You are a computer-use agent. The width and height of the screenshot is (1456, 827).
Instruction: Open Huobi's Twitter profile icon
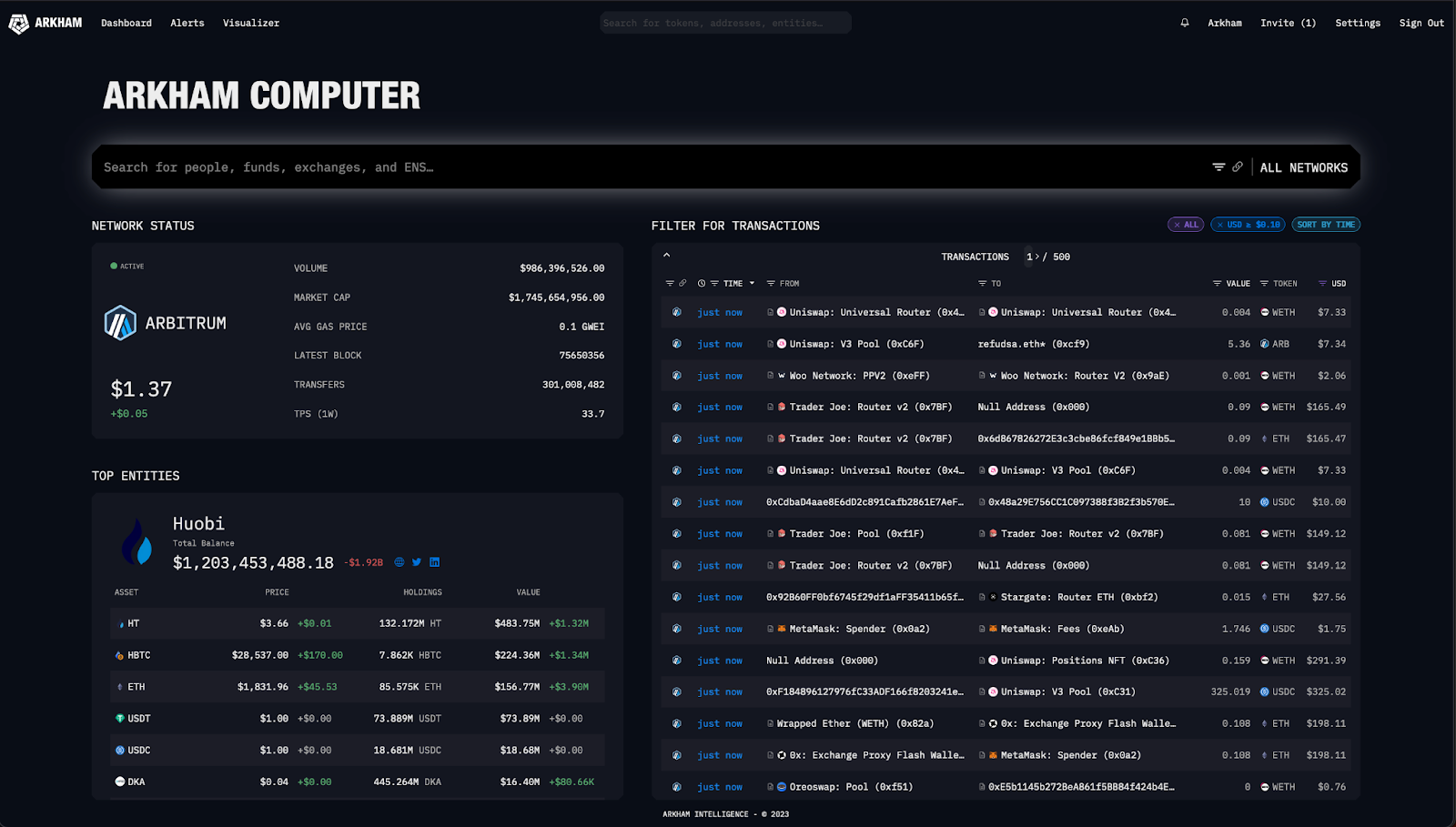coord(417,562)
